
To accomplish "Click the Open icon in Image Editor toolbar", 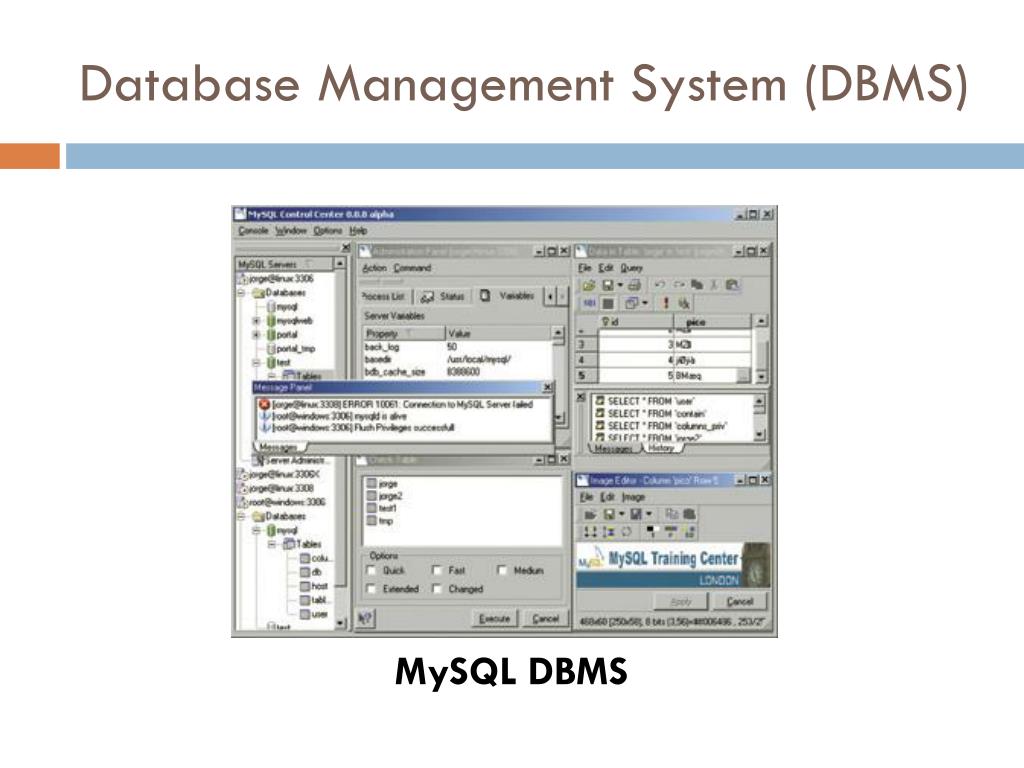I will (590, 515).
